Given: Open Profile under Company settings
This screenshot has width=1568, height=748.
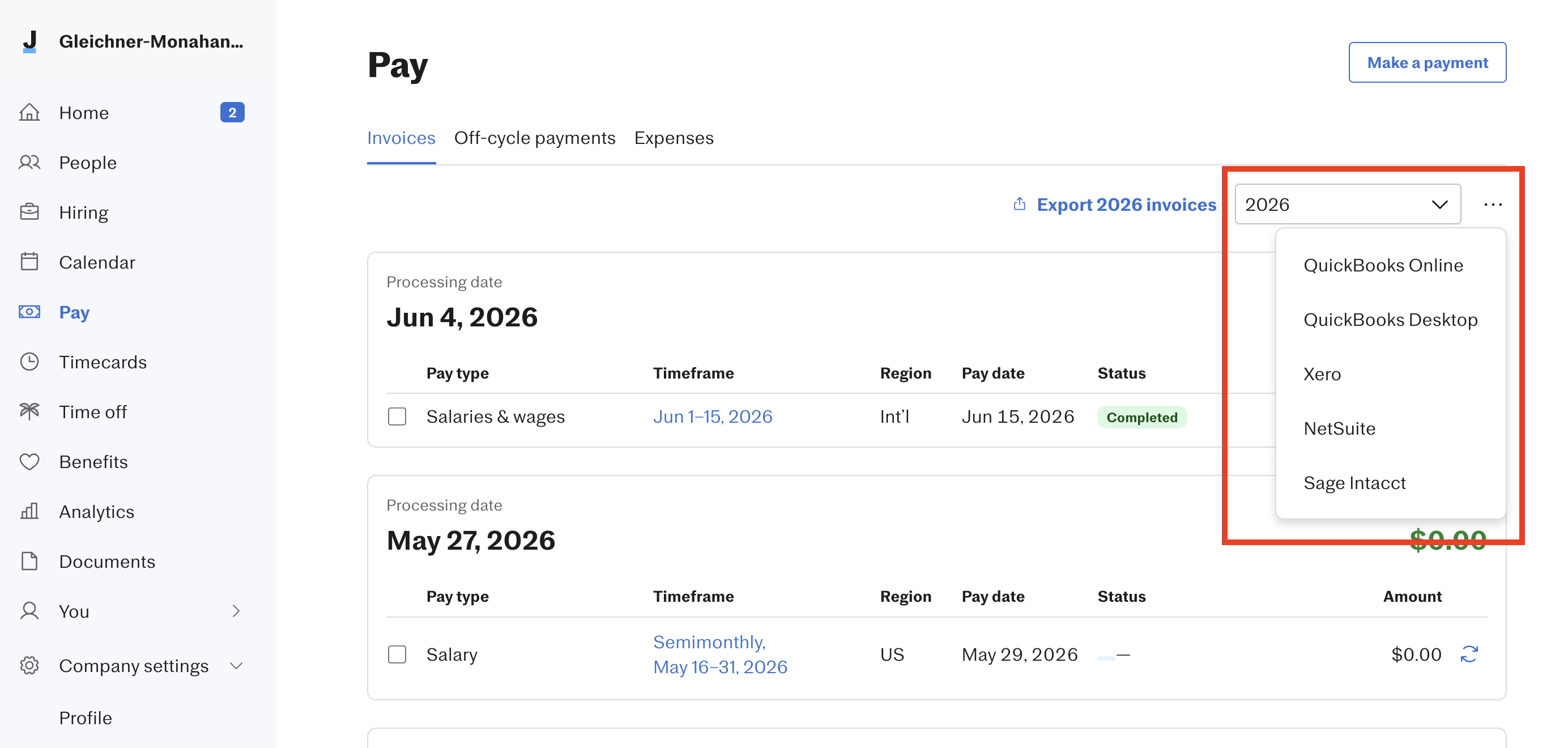Looking at the screenshot, I should coord(86,718).
